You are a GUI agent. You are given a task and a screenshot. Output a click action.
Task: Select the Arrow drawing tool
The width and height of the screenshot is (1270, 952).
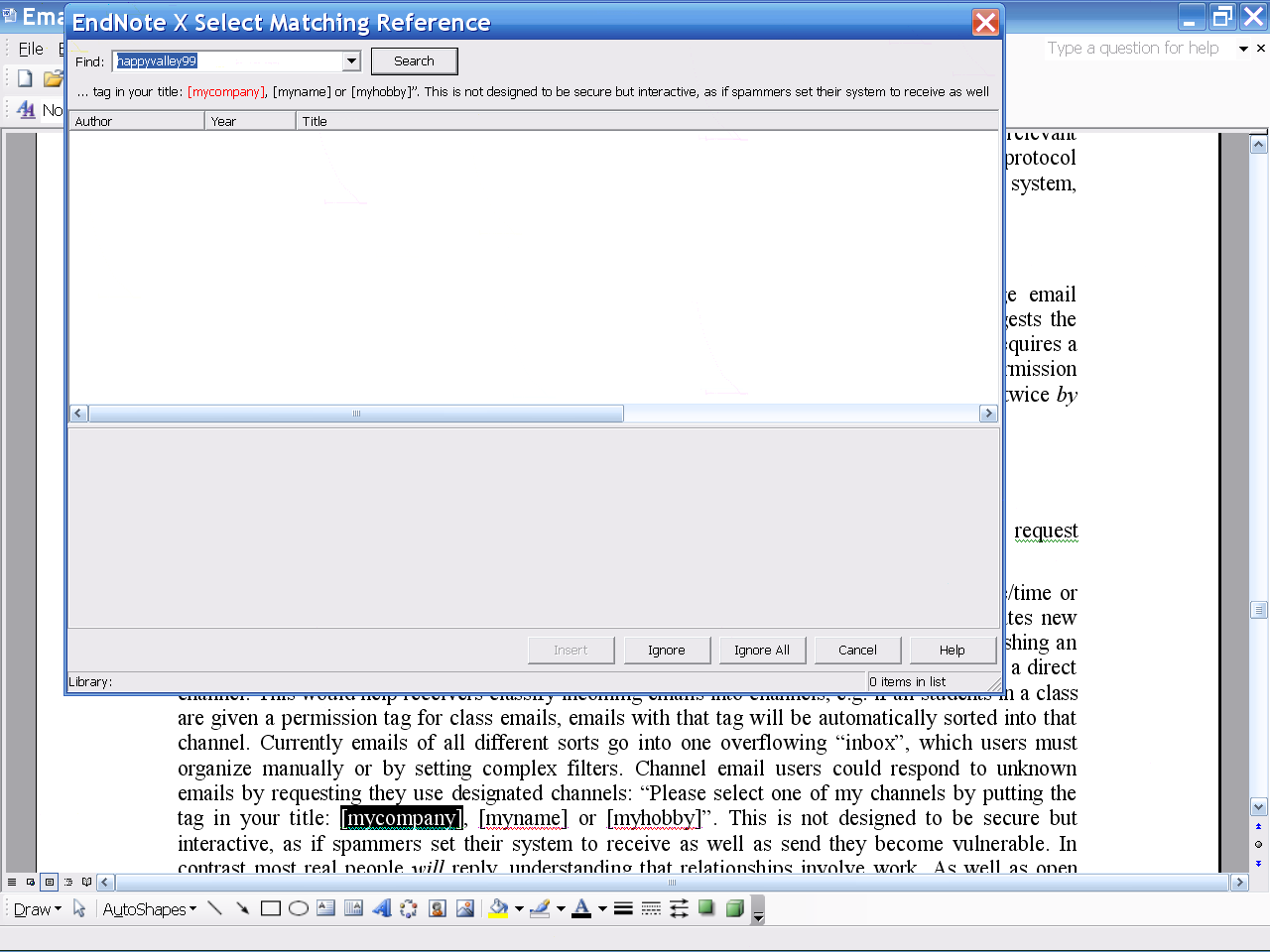[242, 908]
